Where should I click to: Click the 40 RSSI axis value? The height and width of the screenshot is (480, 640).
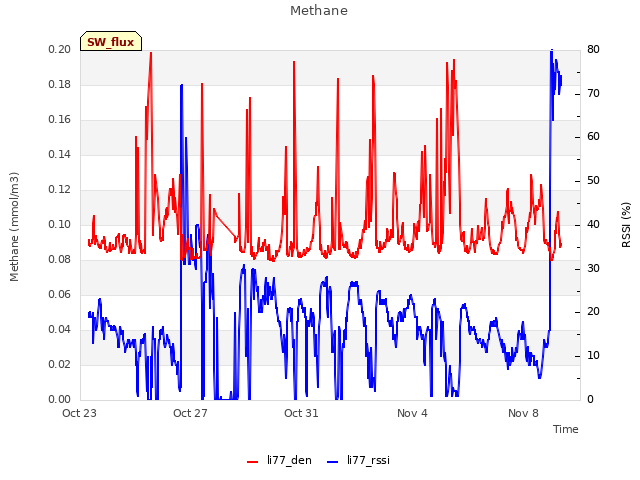[593, 225]
